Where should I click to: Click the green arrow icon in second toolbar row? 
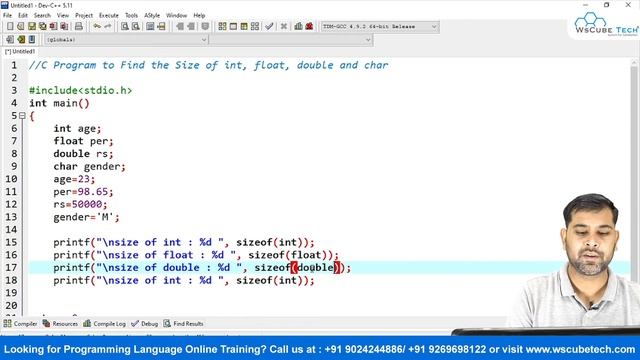pos(21,40)
